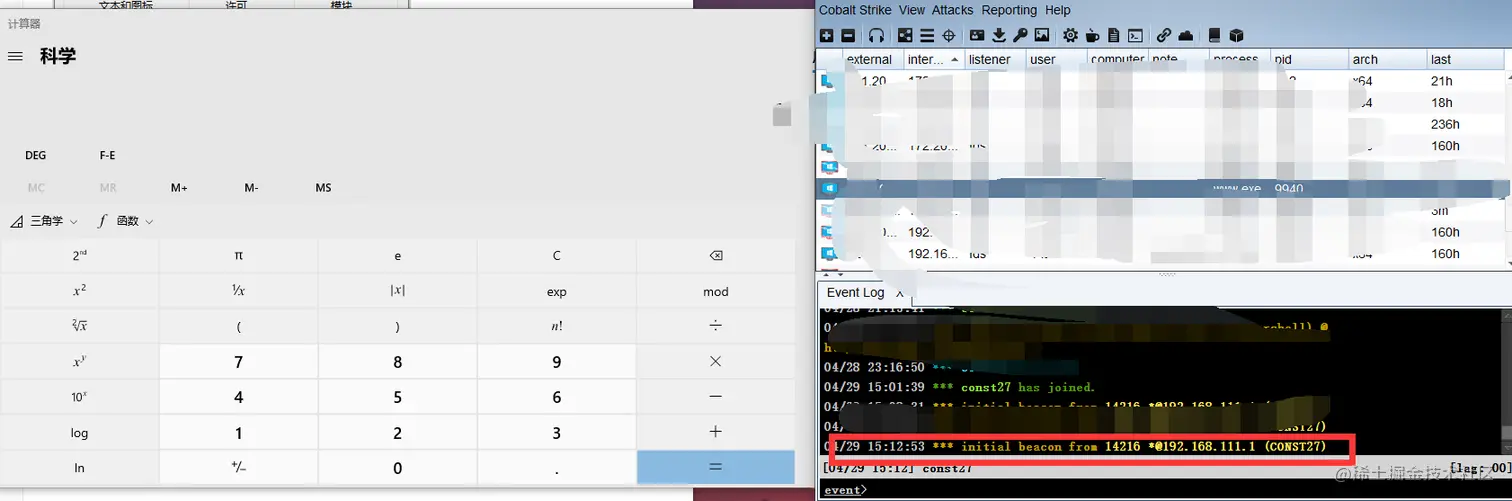The image size is (1512, 501).
Task: Open the calculator hamburger navigation menu
Action: coord(15,57)
